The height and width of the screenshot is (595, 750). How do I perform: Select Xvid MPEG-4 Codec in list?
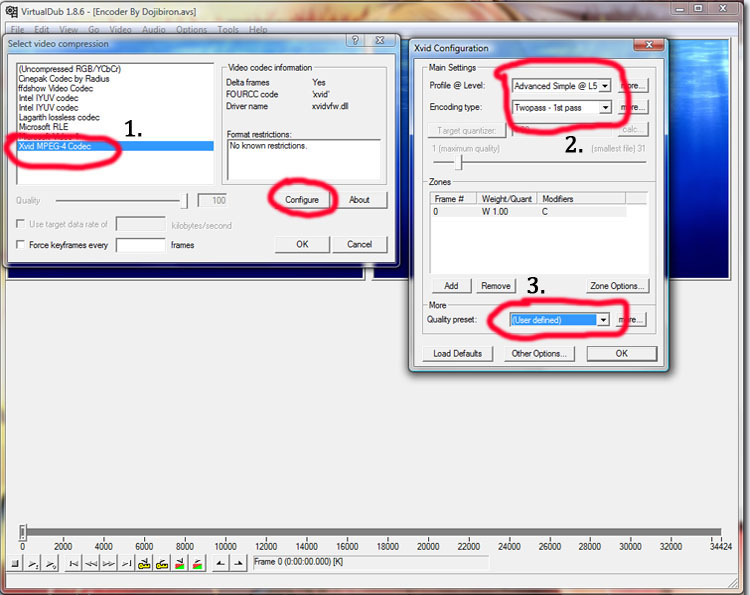pos(115,146)
